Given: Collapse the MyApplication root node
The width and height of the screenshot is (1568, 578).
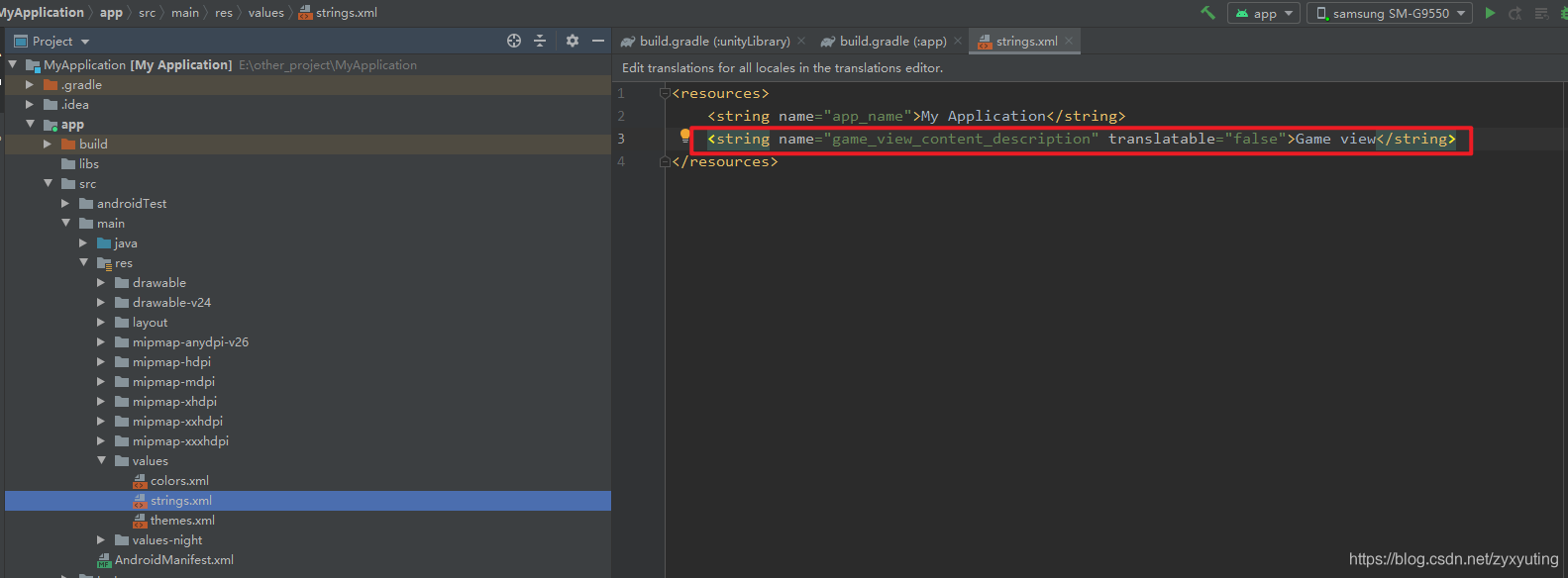Looking at the screenshot, I should (13, 64).
